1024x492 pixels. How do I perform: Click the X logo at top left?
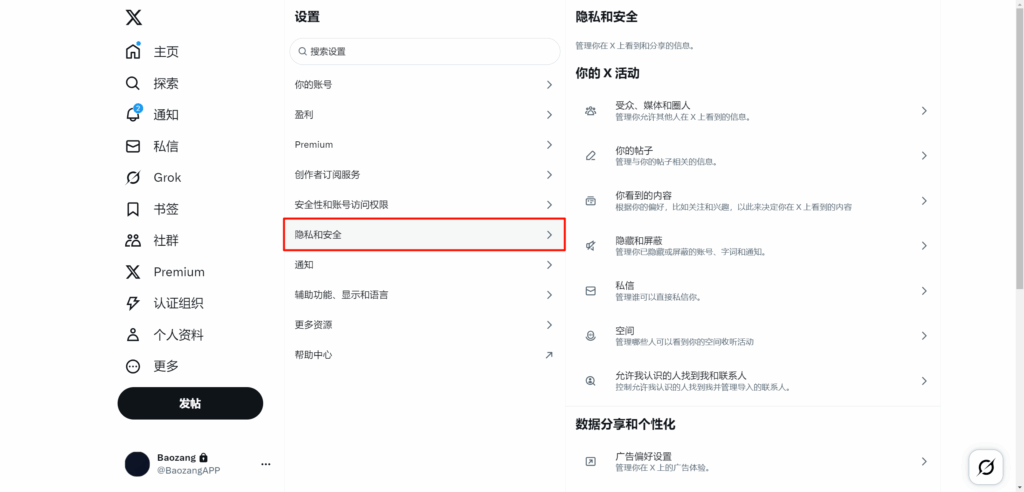tap(133, 18)
